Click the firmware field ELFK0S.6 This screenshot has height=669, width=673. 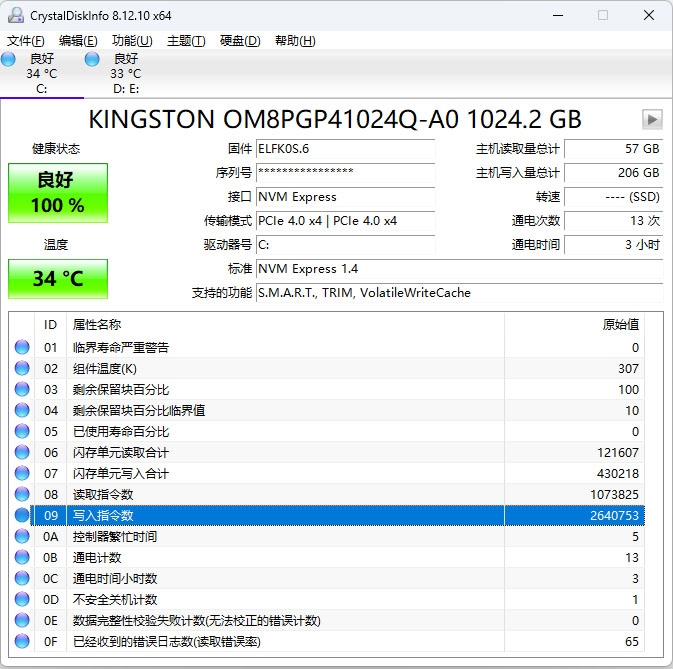pyautogui.click(x=346, y=149)
